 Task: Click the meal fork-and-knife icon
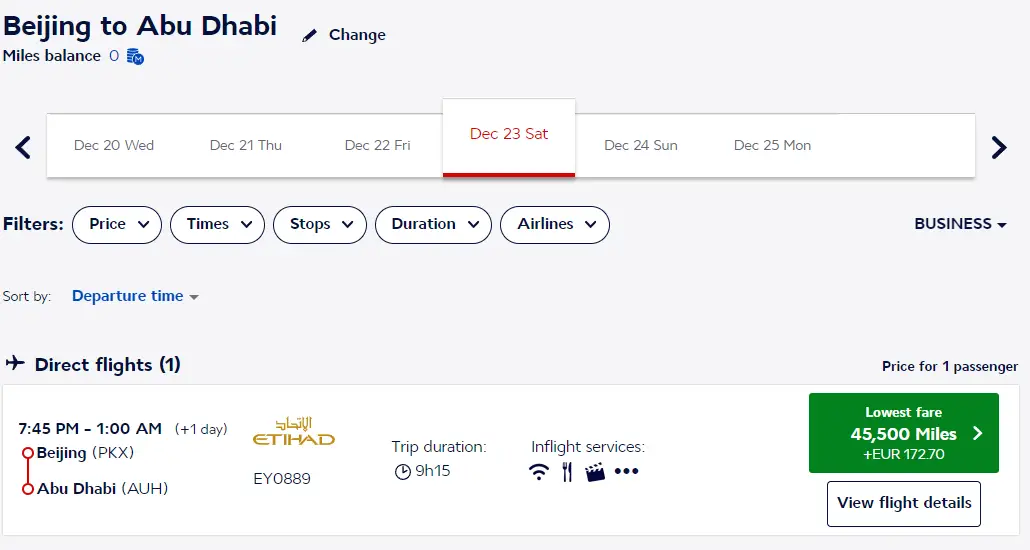[x=567, y=472]
